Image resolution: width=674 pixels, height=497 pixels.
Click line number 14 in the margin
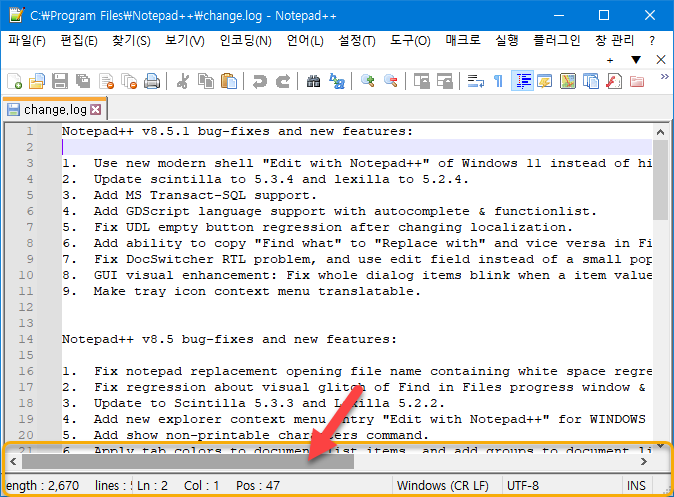tap(26, 339)
